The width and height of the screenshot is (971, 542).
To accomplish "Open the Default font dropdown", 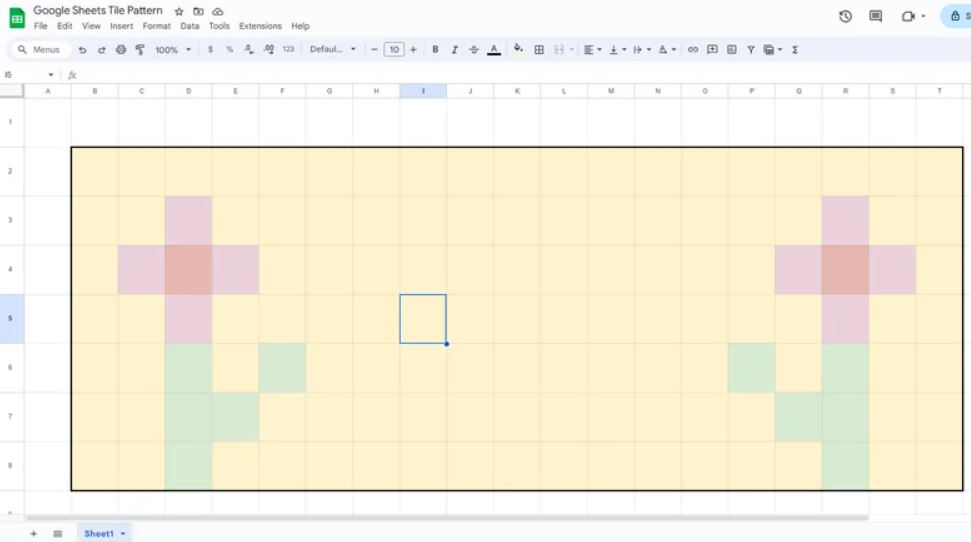I will pyautogui.click(x=333, y=50).
